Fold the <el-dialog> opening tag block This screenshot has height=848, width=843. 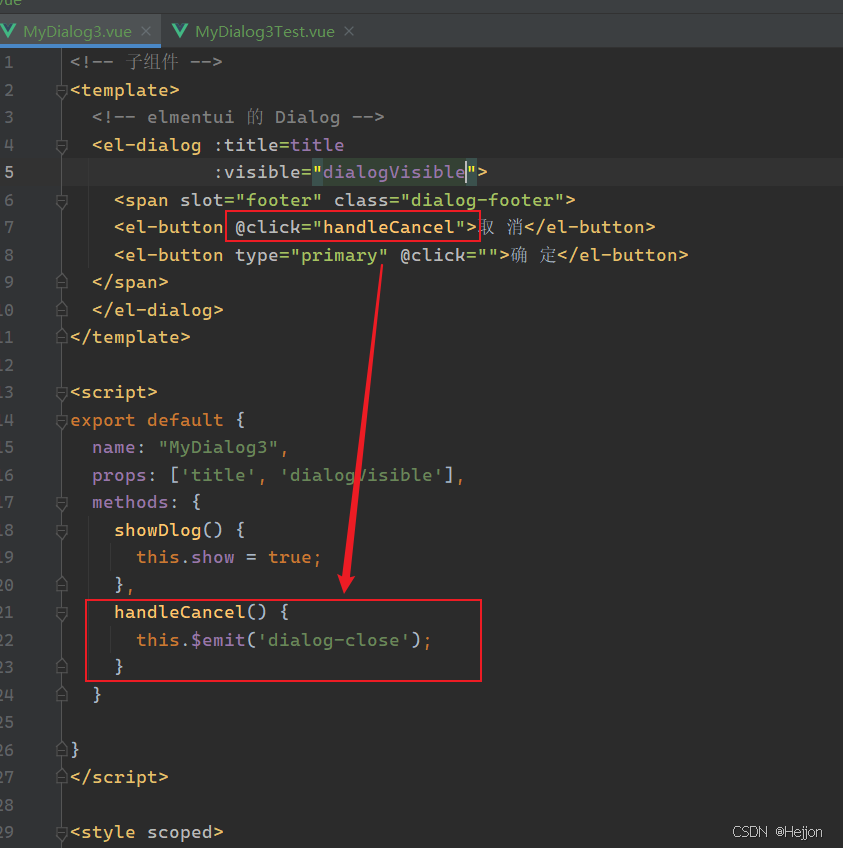[62, 146]
